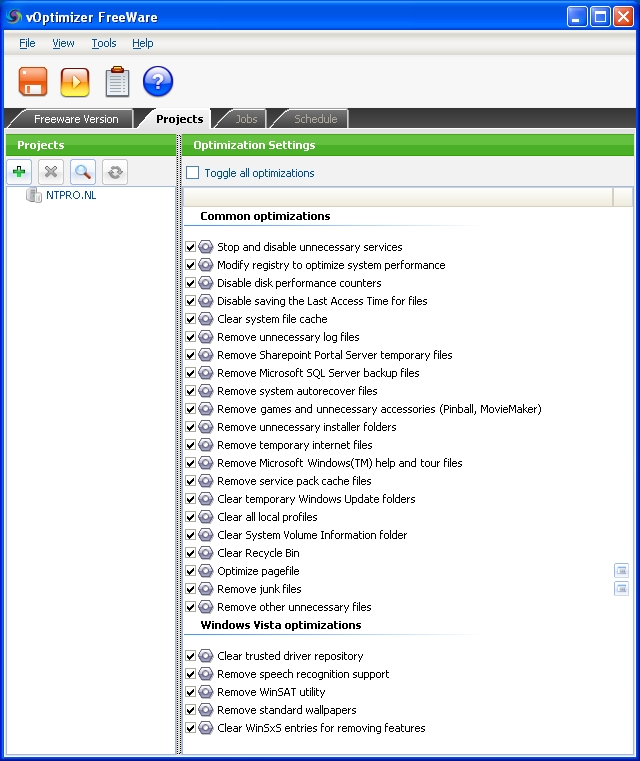640x761 pixels.
Task: Open the File menu
Action: [x=27, y=43]
